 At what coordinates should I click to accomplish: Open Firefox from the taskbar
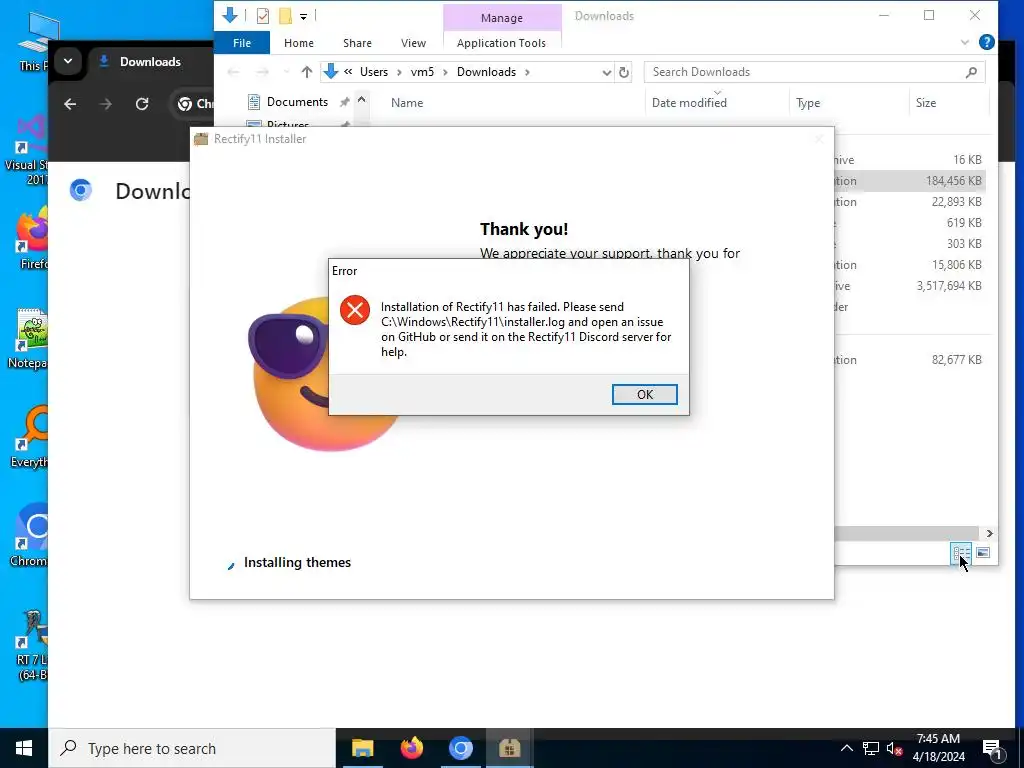[x=411, y=748]
